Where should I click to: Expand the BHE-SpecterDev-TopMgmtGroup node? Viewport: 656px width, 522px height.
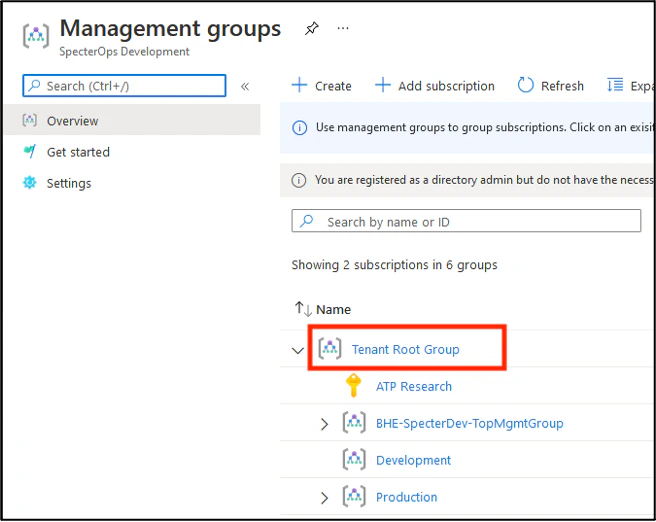click(x=323, y=424)
